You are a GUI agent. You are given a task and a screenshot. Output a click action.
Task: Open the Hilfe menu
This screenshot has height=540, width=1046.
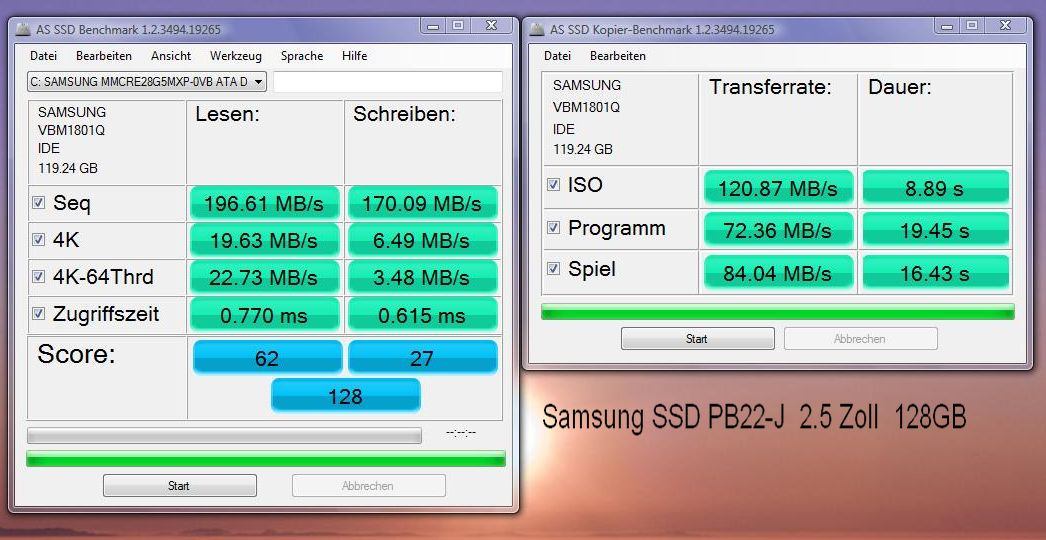click(x=354, y=56)
